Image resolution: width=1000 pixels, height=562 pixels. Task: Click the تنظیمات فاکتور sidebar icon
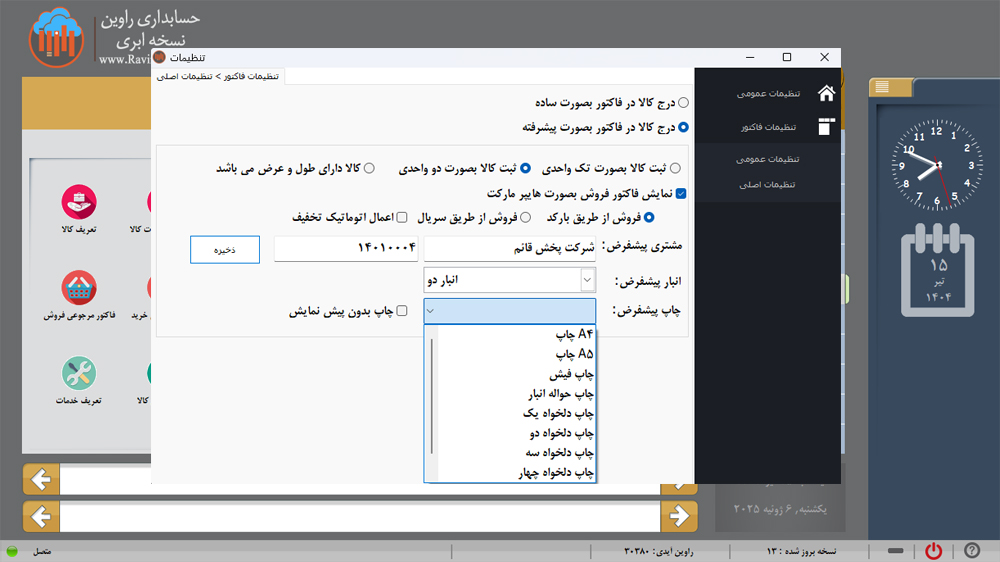pyautogui.click(x=826, y=127)
